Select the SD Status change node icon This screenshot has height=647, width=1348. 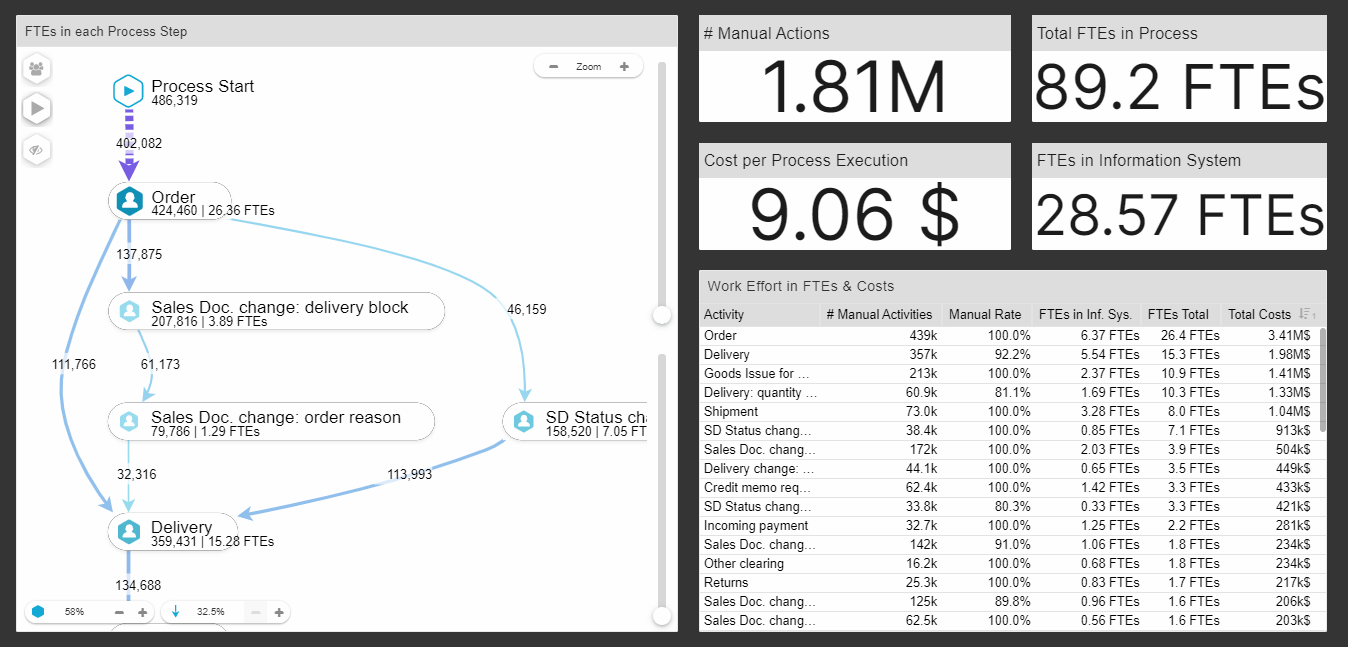click(x=524, y=421)
